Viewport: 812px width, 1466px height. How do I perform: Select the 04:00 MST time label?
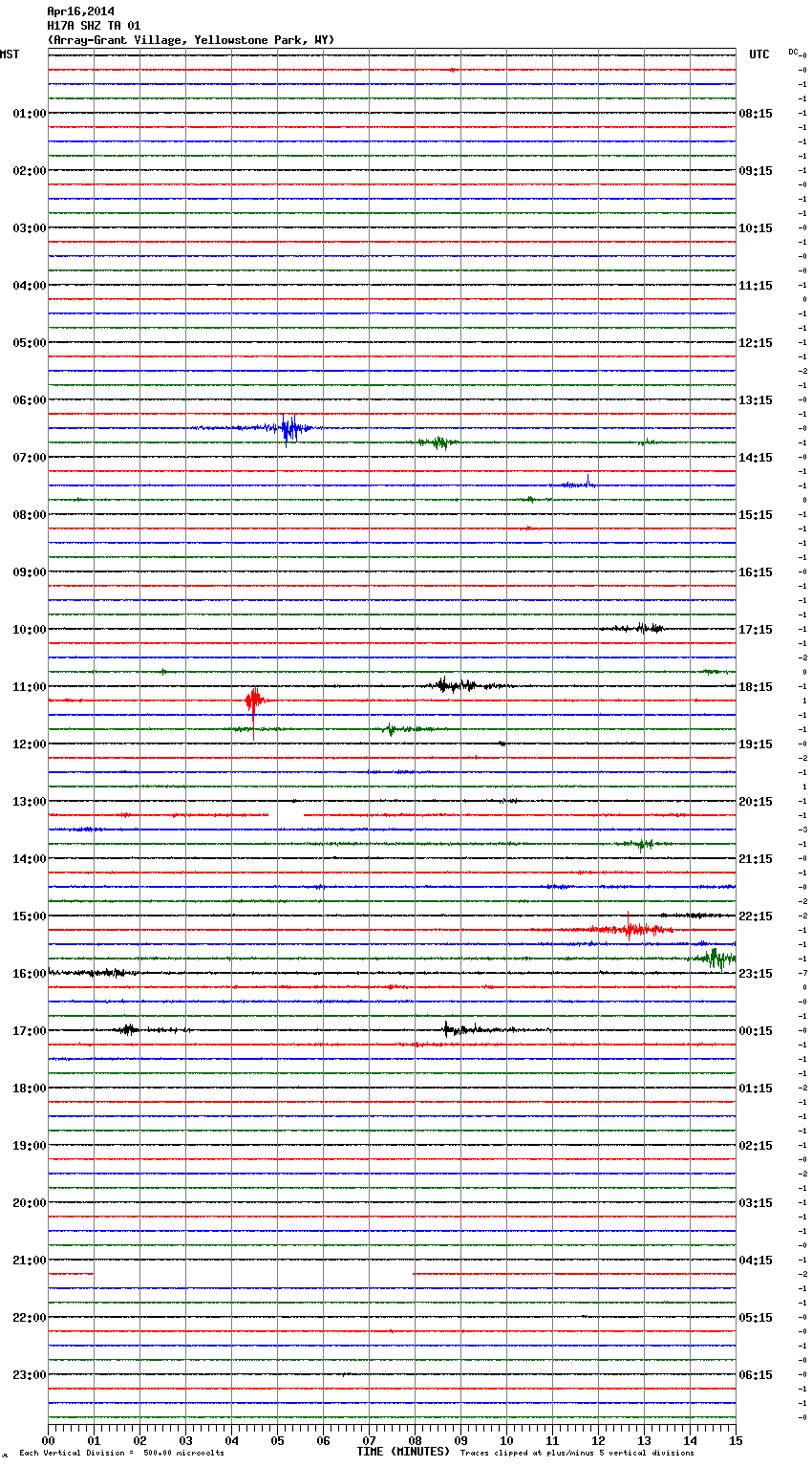coord(30,286)
